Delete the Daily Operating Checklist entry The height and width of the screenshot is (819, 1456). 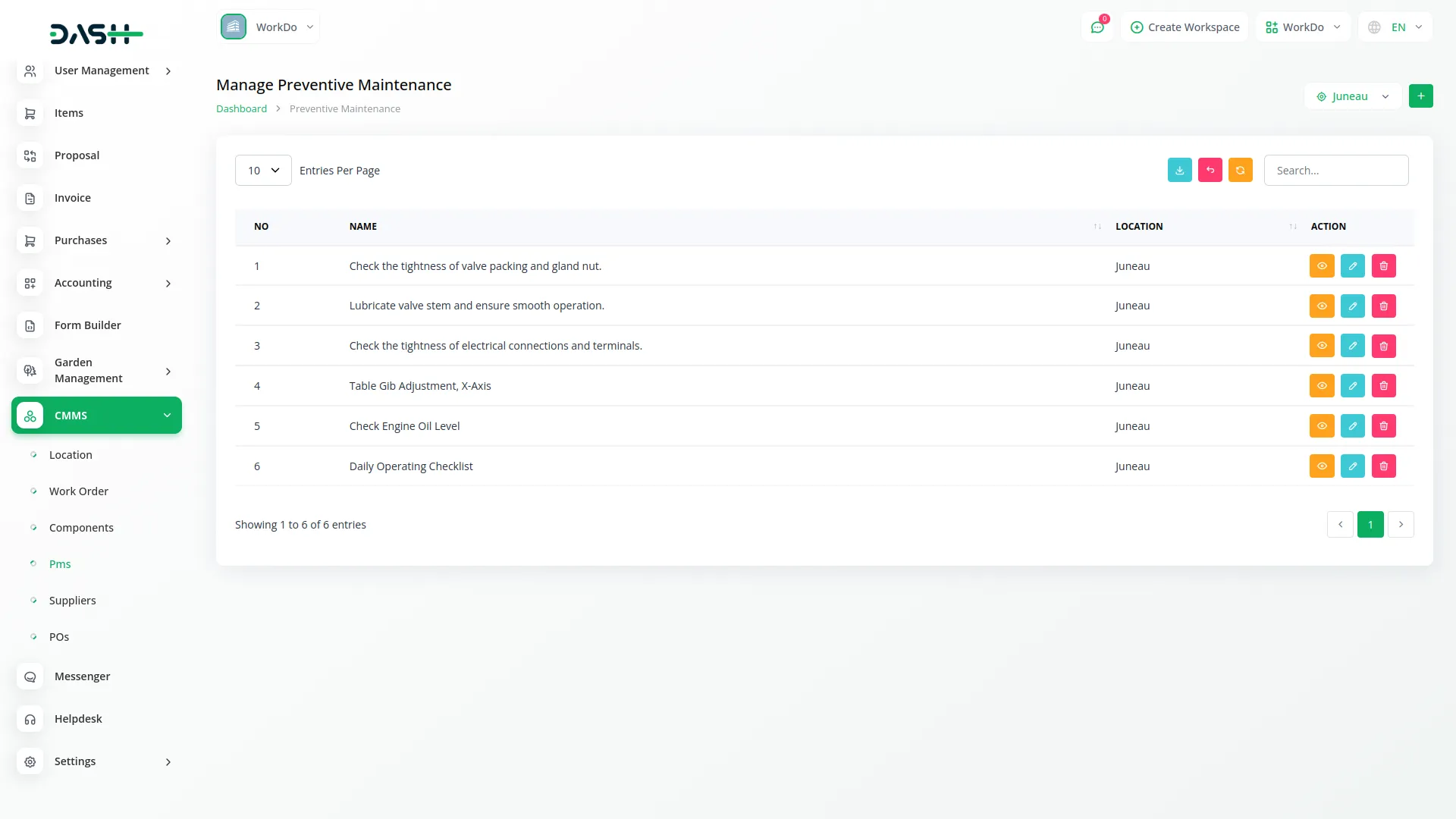click(x=1383, y=466)
